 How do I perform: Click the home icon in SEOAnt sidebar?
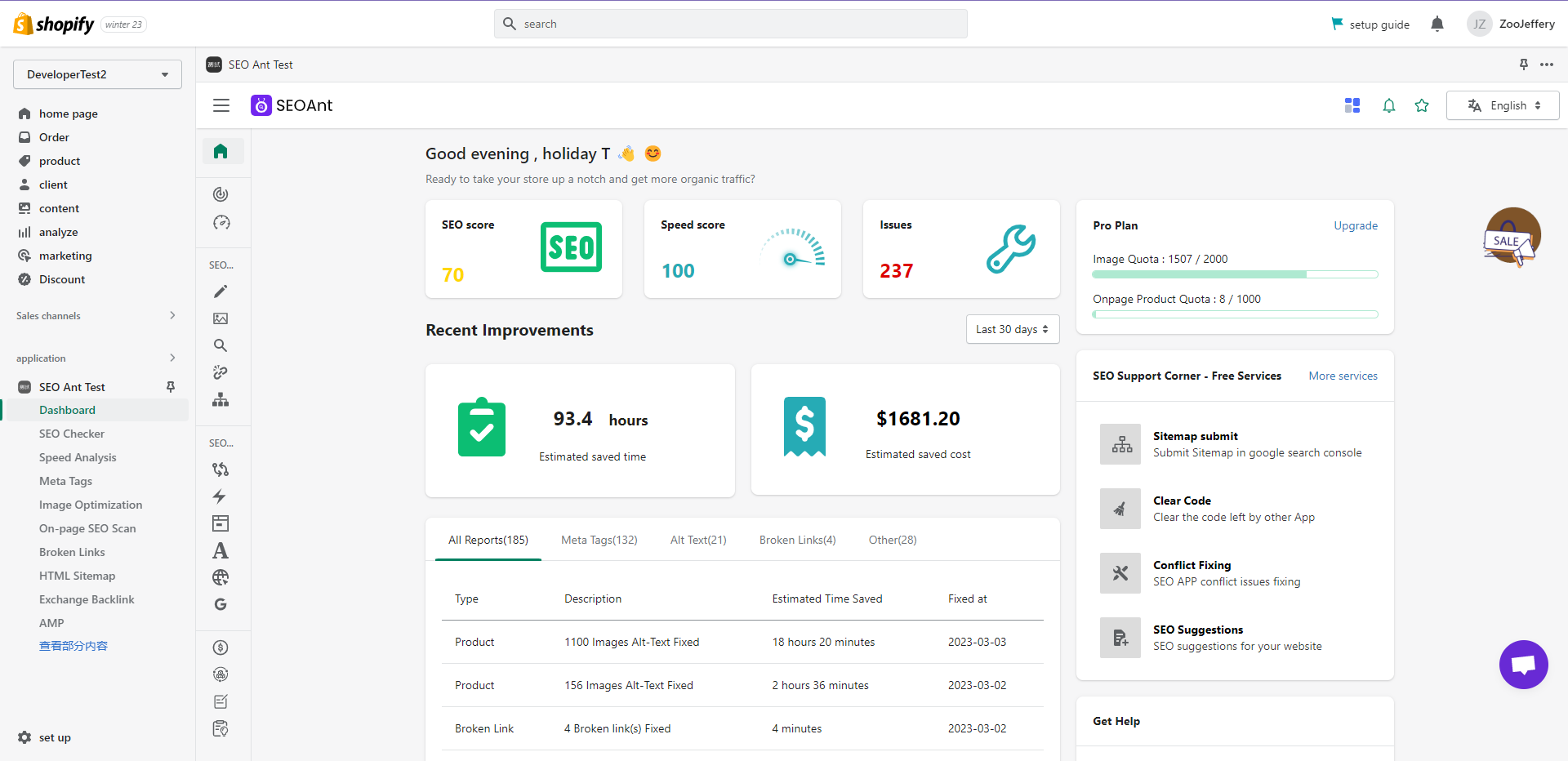(x=220, y=151)
